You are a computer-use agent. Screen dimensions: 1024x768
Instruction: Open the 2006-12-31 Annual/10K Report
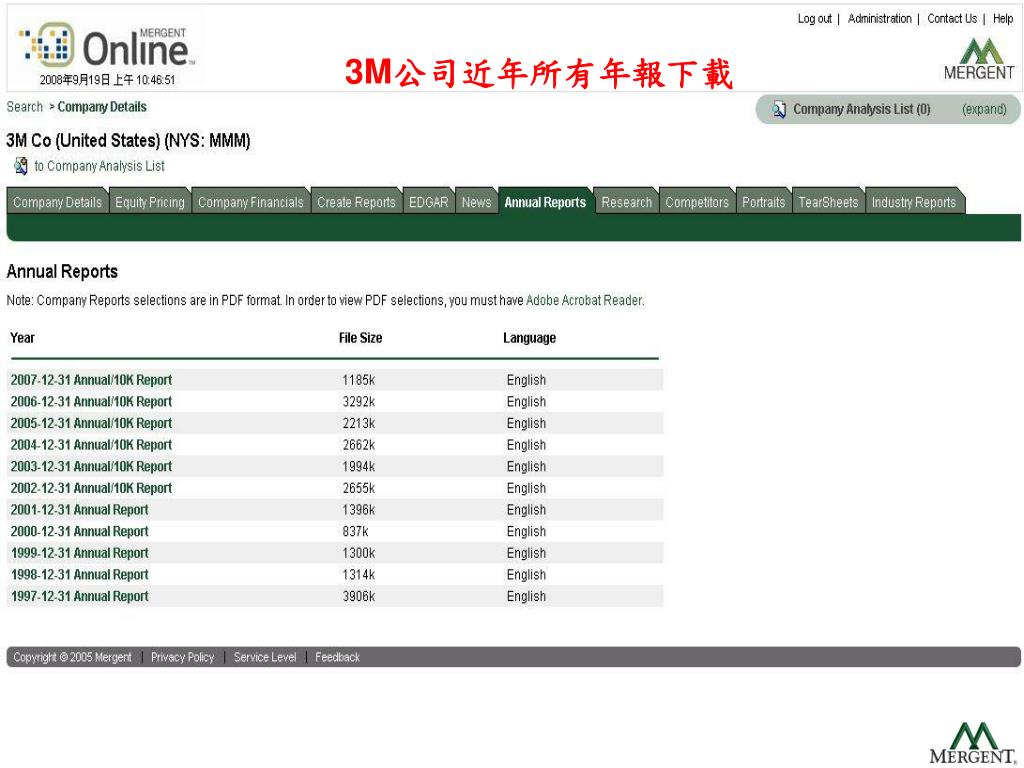(91, 401)
